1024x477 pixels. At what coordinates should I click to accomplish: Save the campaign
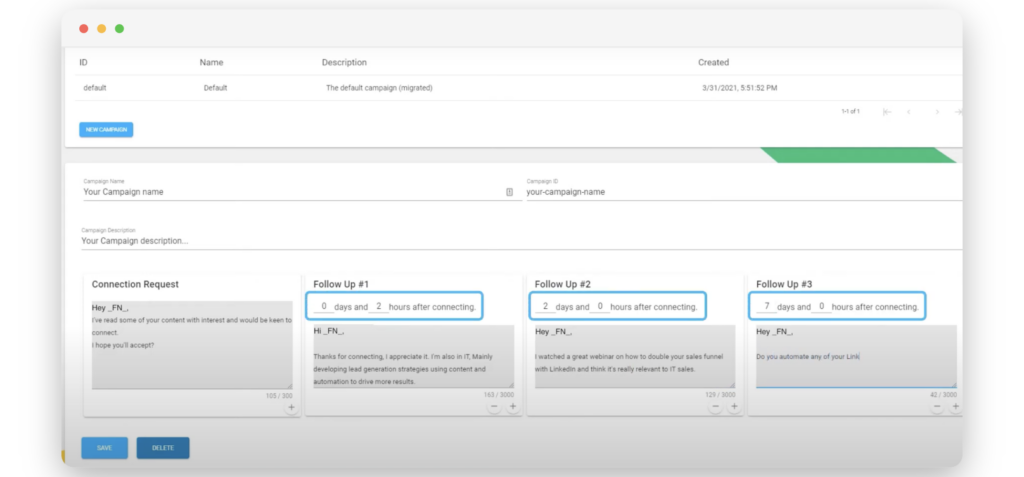[104, 448]
